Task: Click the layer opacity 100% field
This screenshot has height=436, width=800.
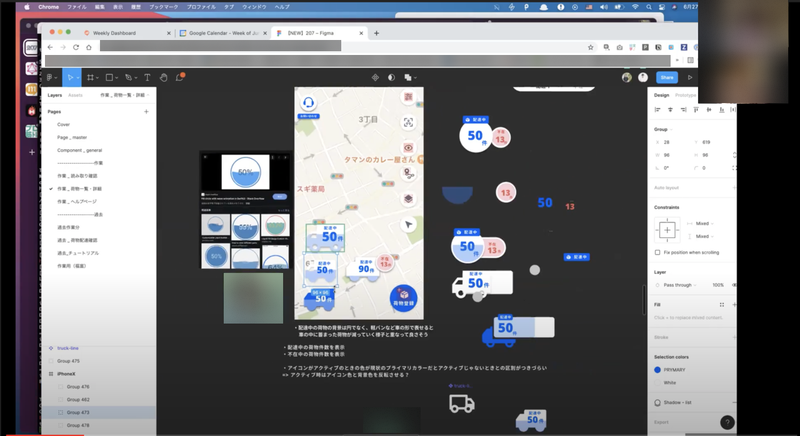Action: click(x=718, y=285)
